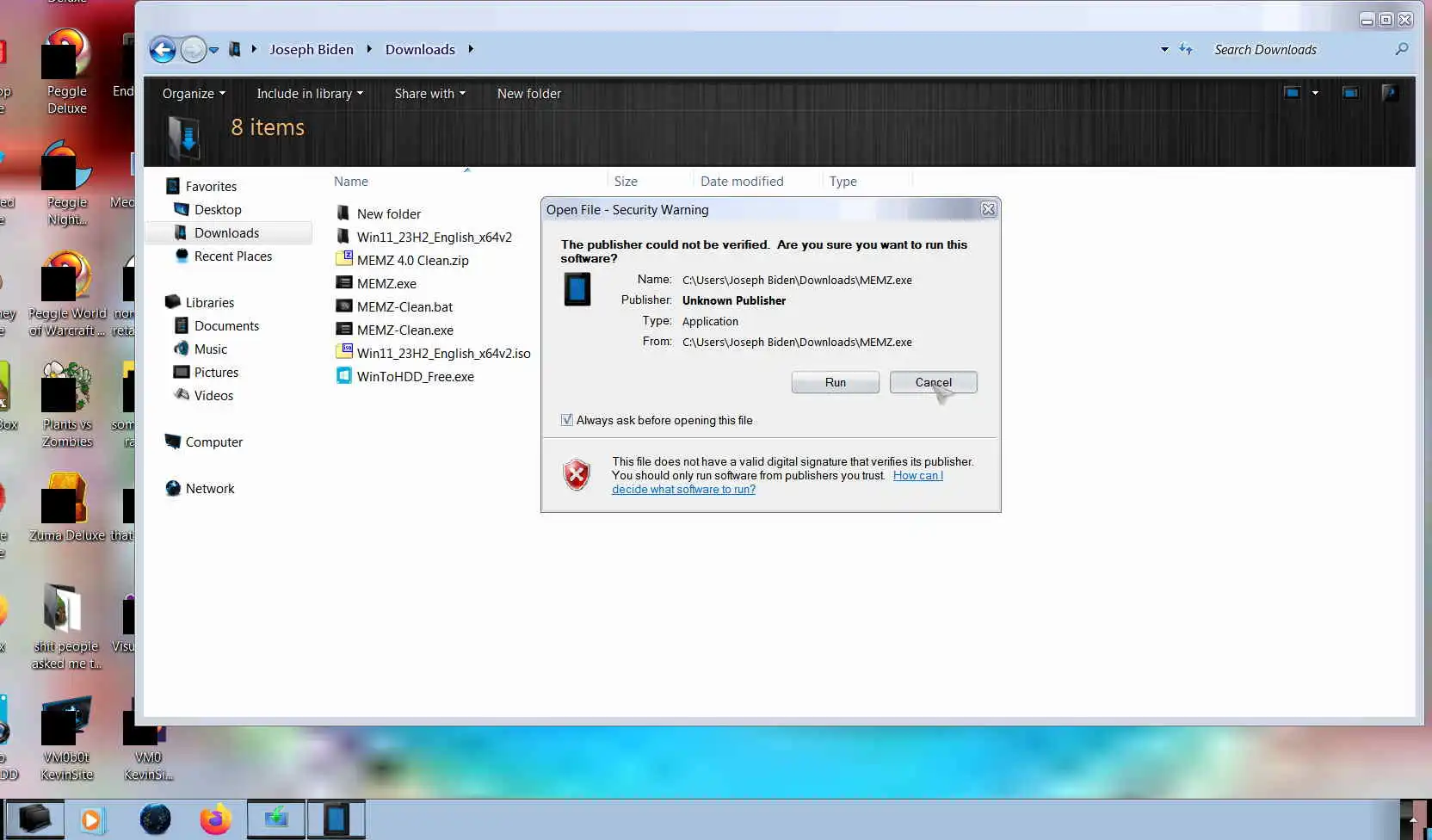Open the view options dropdown arrow
The height and width of the screenshot is (840, 1432).
coord(1315,93)
